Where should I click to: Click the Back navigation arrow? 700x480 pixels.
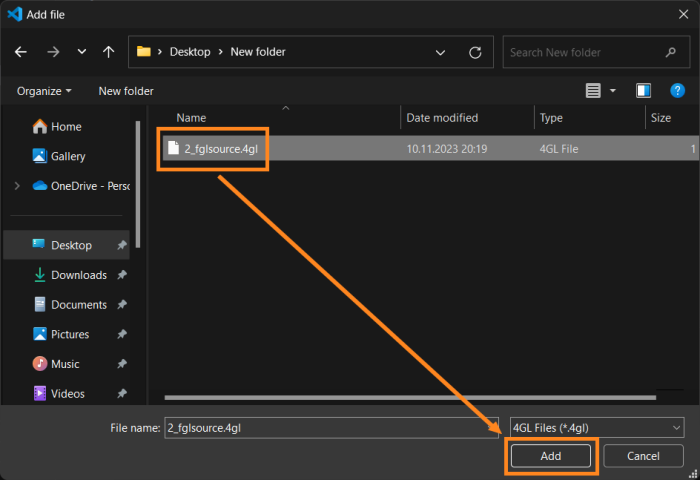(x=21, y=52)
